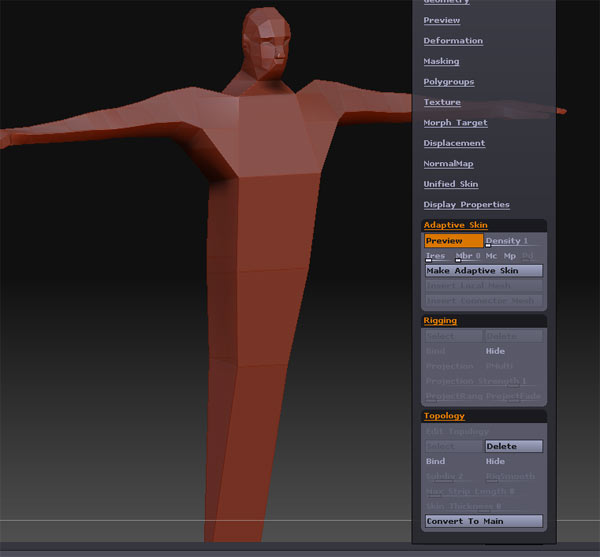Open the Masking sub-palette
The image size is (600, 557).
441,61
